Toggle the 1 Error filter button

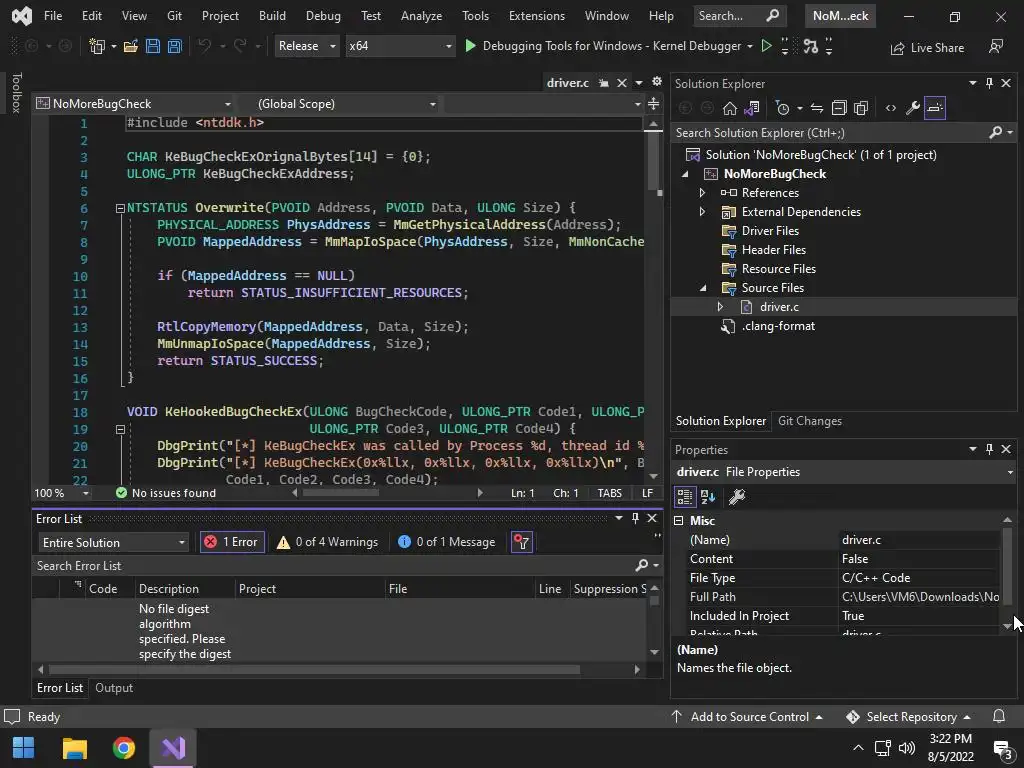pyautogui.click(x=232, y=542)
